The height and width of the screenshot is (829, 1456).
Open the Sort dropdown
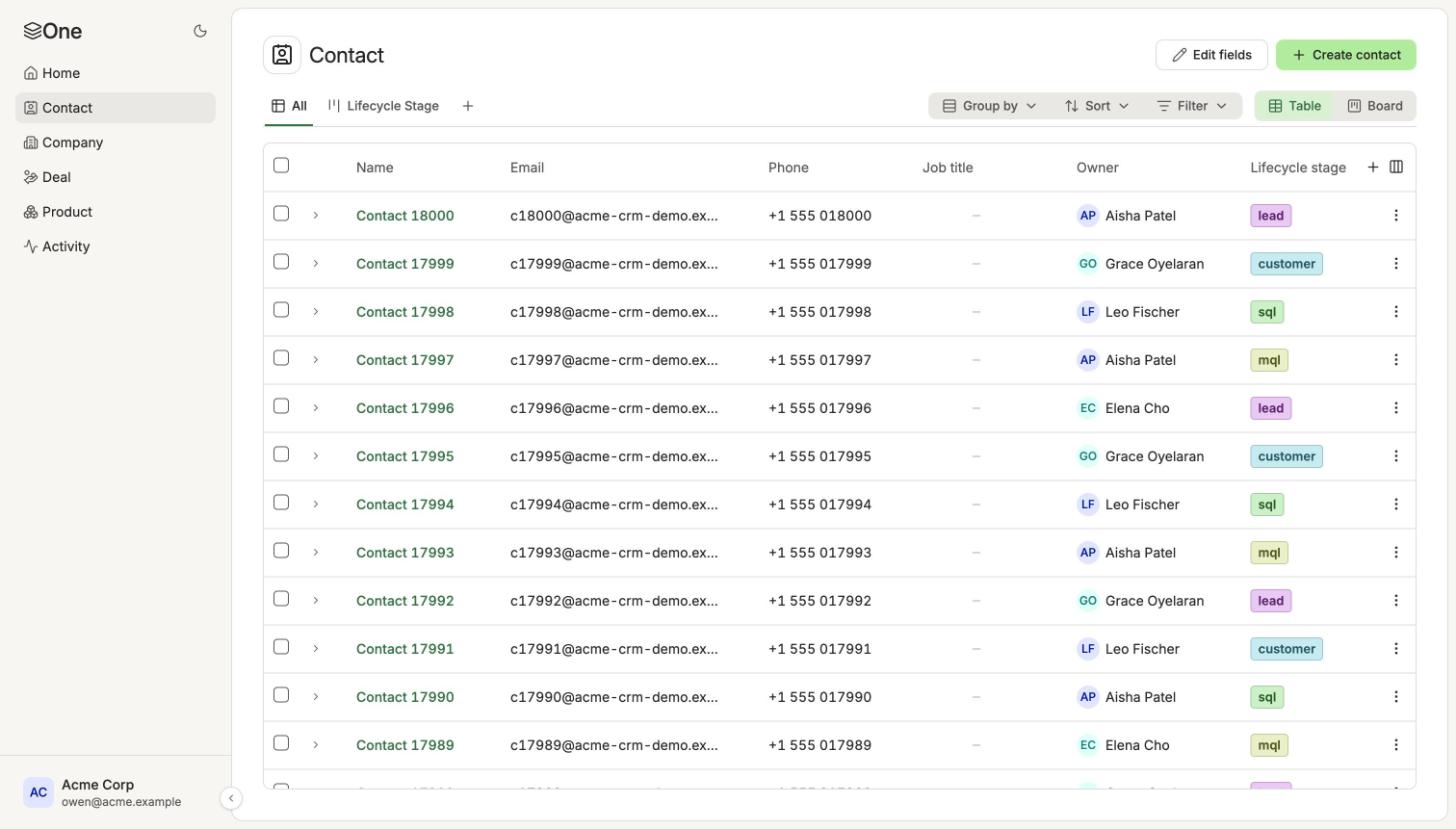[x=1097, y=106]
